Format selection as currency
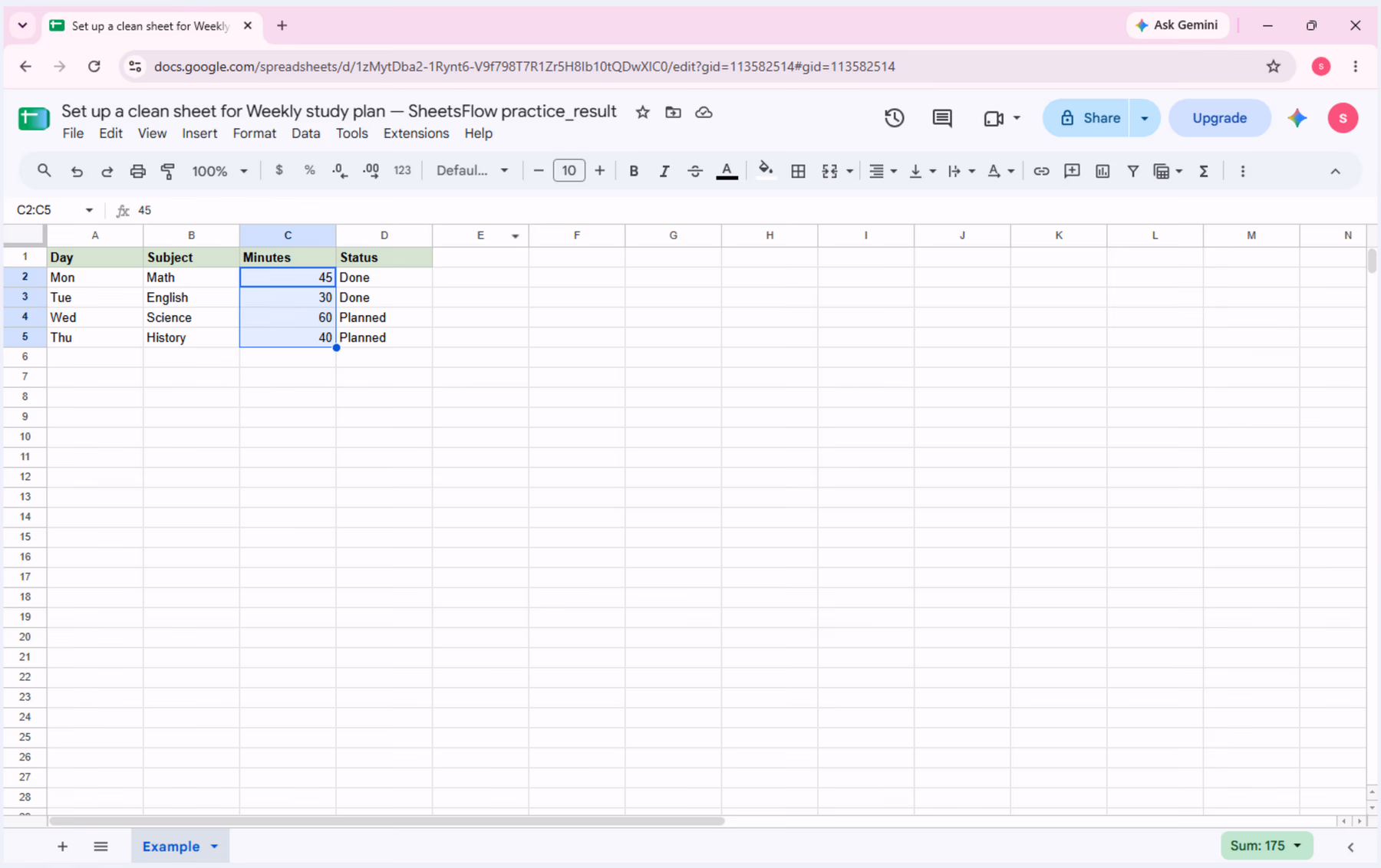 pos(279,170)
